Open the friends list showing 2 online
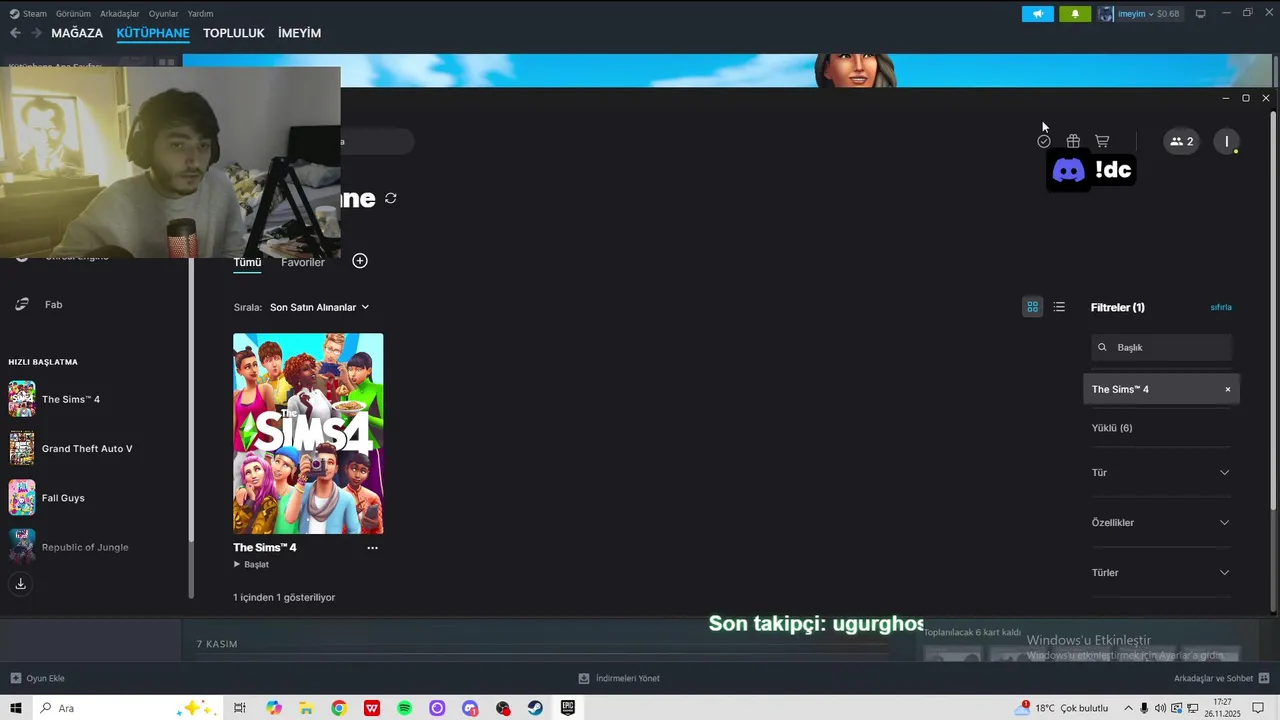Image resolution: width=1280 pixels, height=720 pixels. (x=1181, y=141)
